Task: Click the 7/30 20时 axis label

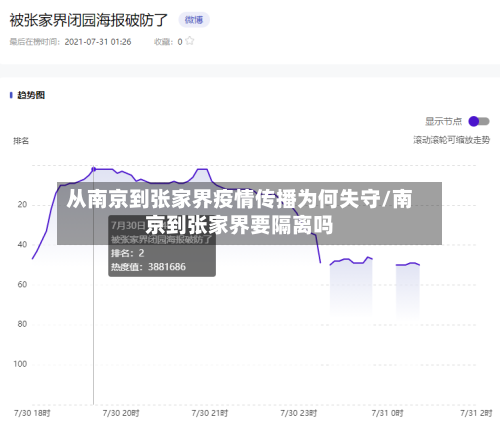Action: click(x=121, y=413)
